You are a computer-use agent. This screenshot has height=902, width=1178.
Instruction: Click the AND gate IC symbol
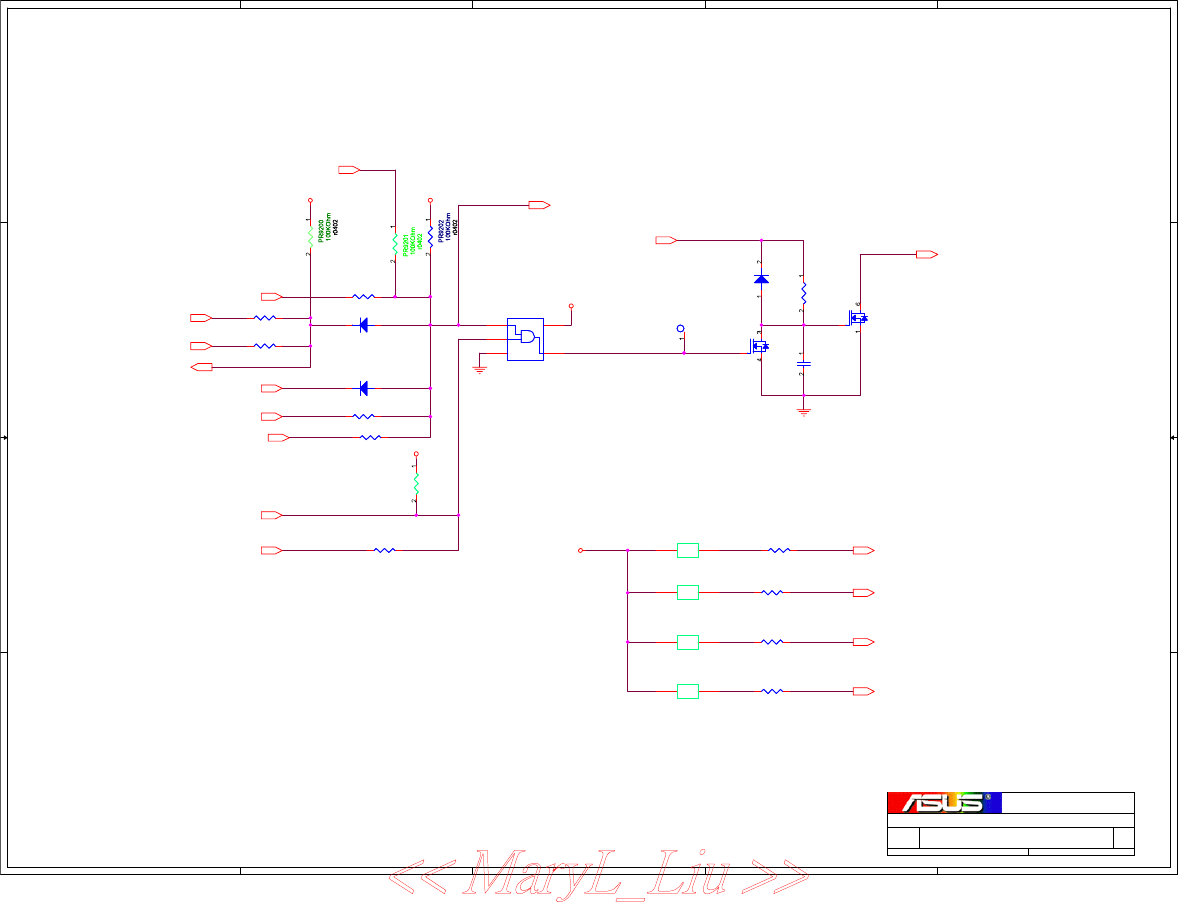(x=525, y=339)
